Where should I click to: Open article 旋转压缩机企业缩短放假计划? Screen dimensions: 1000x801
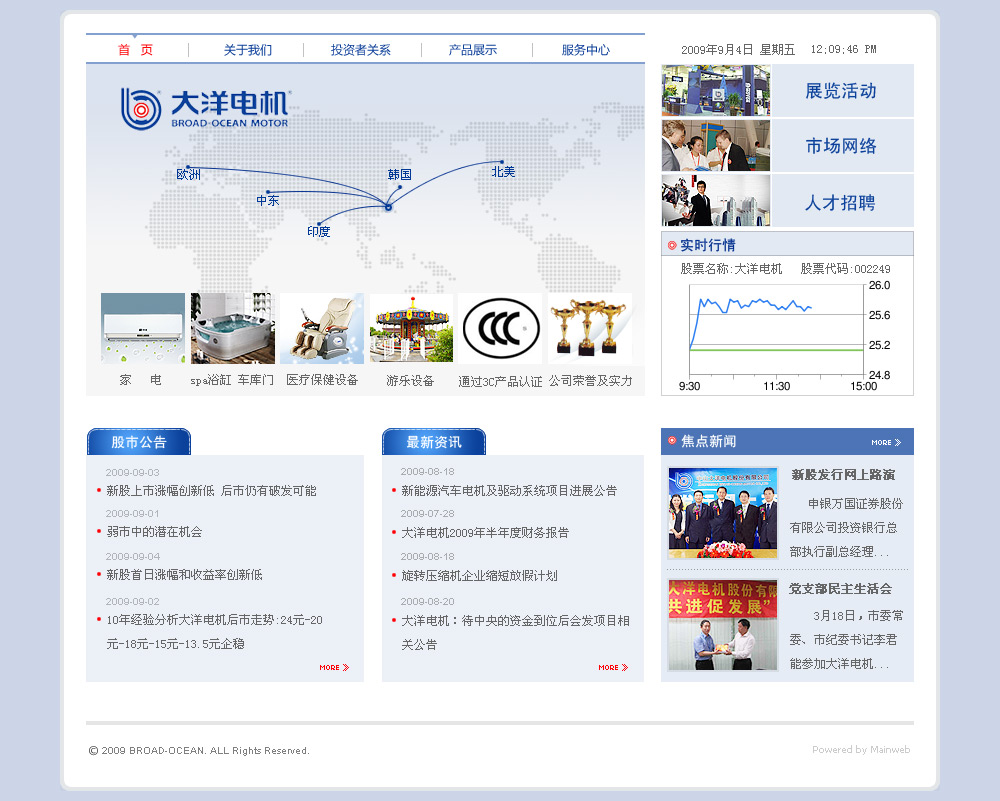[x=479, y=576]
